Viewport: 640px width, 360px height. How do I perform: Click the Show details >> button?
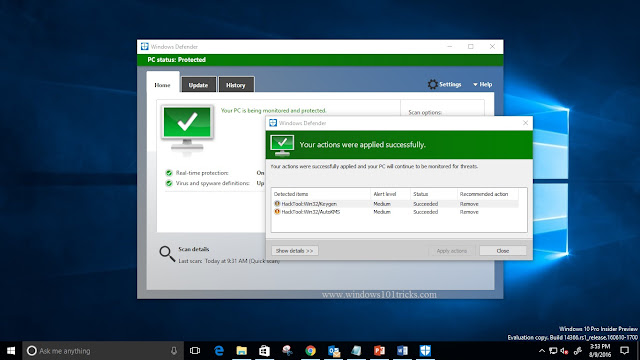[294, 251]
